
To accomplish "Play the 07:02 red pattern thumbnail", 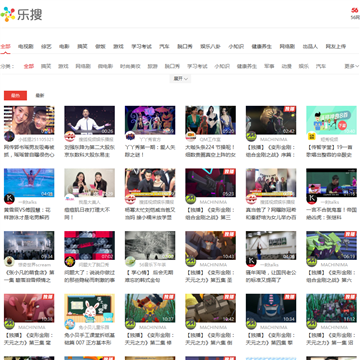I will 90,245.
